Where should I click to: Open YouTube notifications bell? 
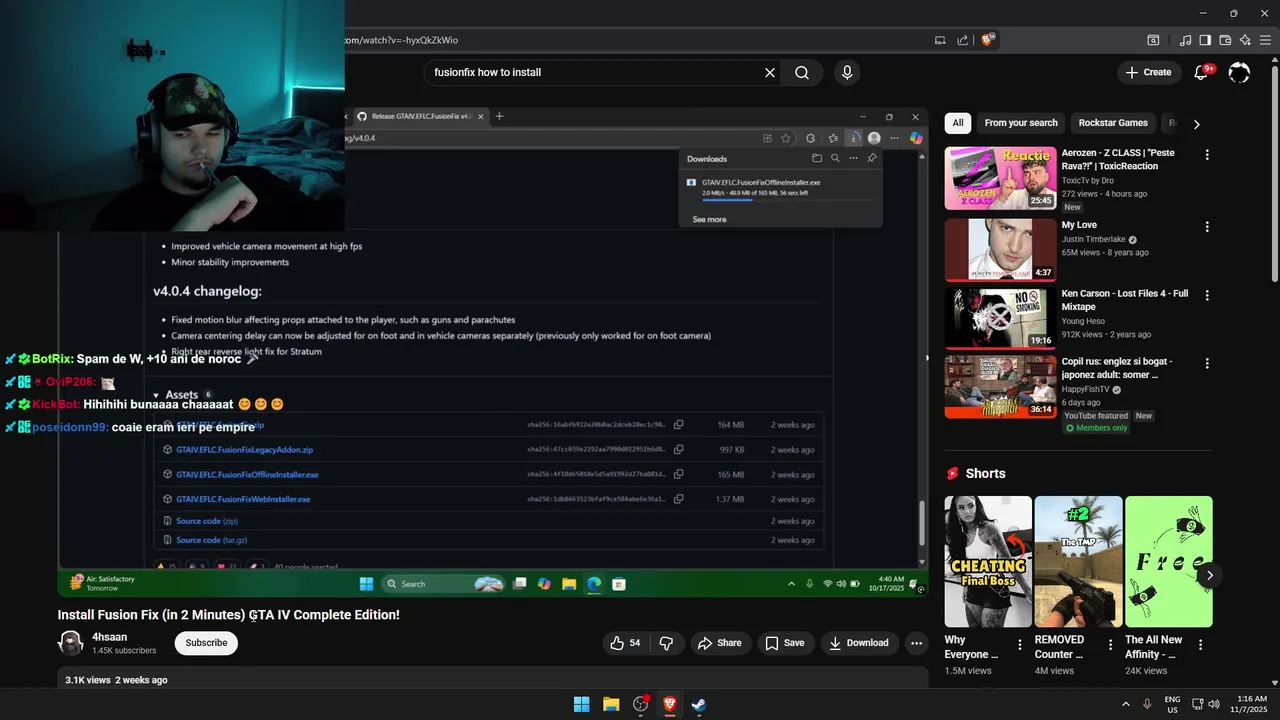1202,72
